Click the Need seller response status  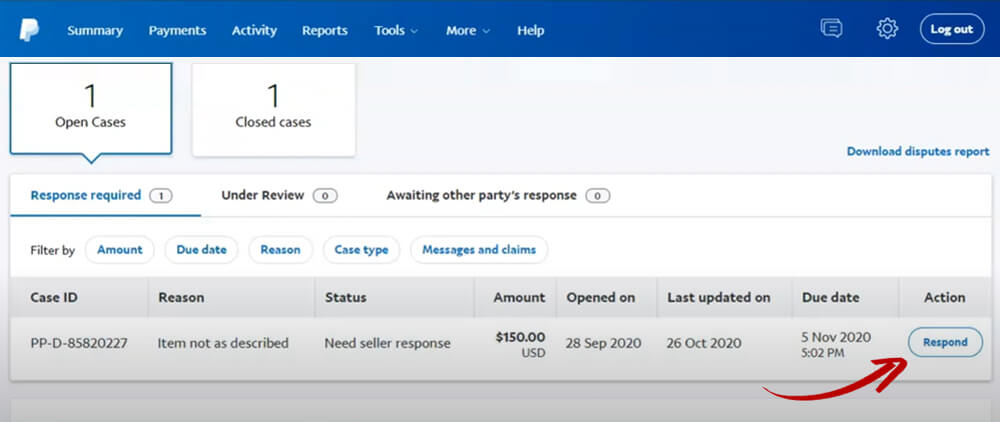pos(388,344)
